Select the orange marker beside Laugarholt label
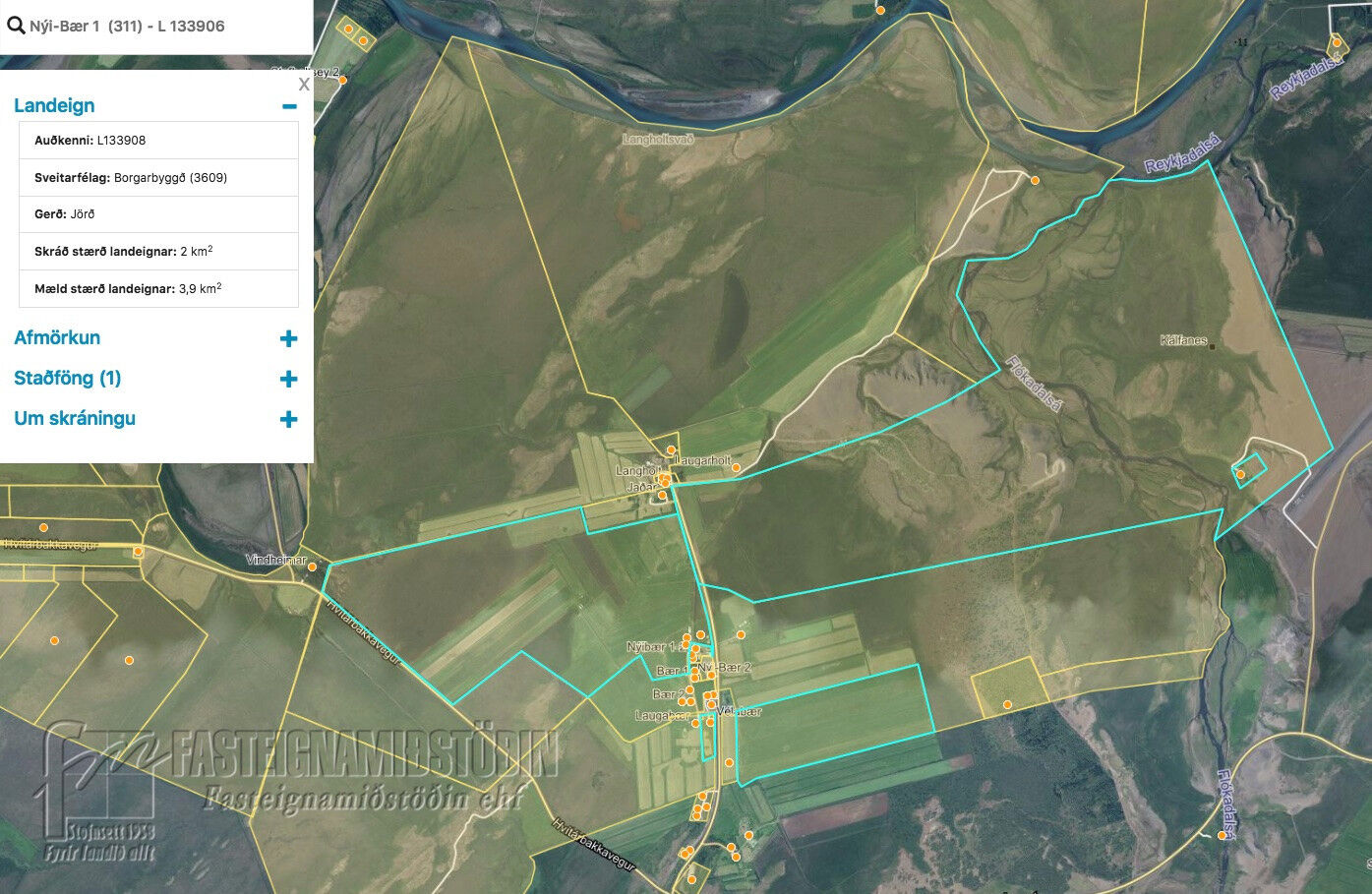 pyautogui.click(x=736, y=468)
